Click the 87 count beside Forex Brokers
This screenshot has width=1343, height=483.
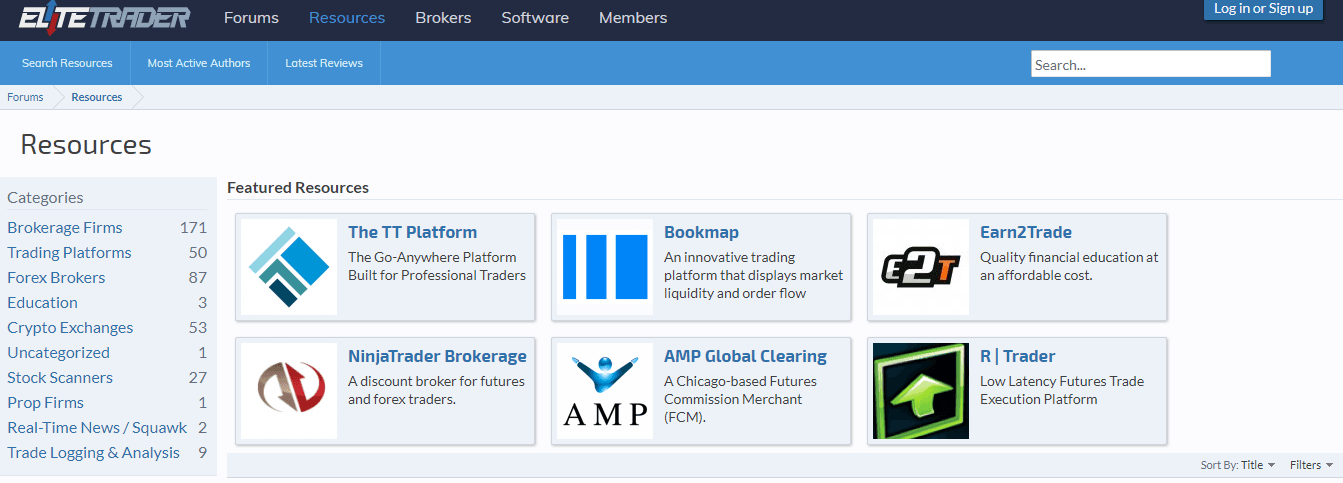click(x=198, y=277)
